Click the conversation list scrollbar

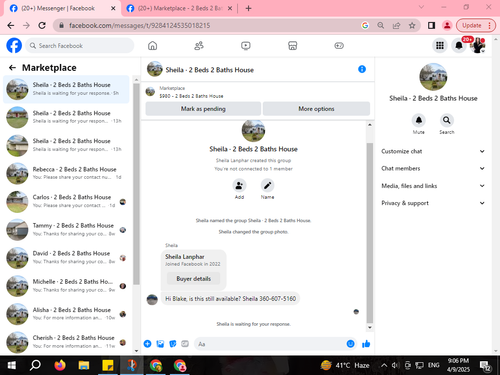pyautogui.click(x=136, y=183)
